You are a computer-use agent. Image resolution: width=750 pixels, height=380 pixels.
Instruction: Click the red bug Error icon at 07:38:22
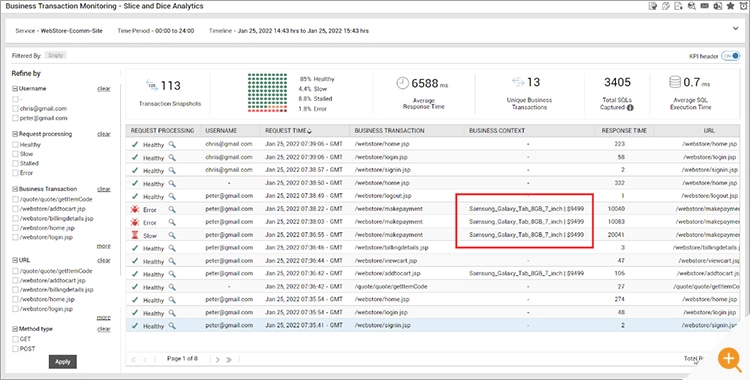point(134,209)
